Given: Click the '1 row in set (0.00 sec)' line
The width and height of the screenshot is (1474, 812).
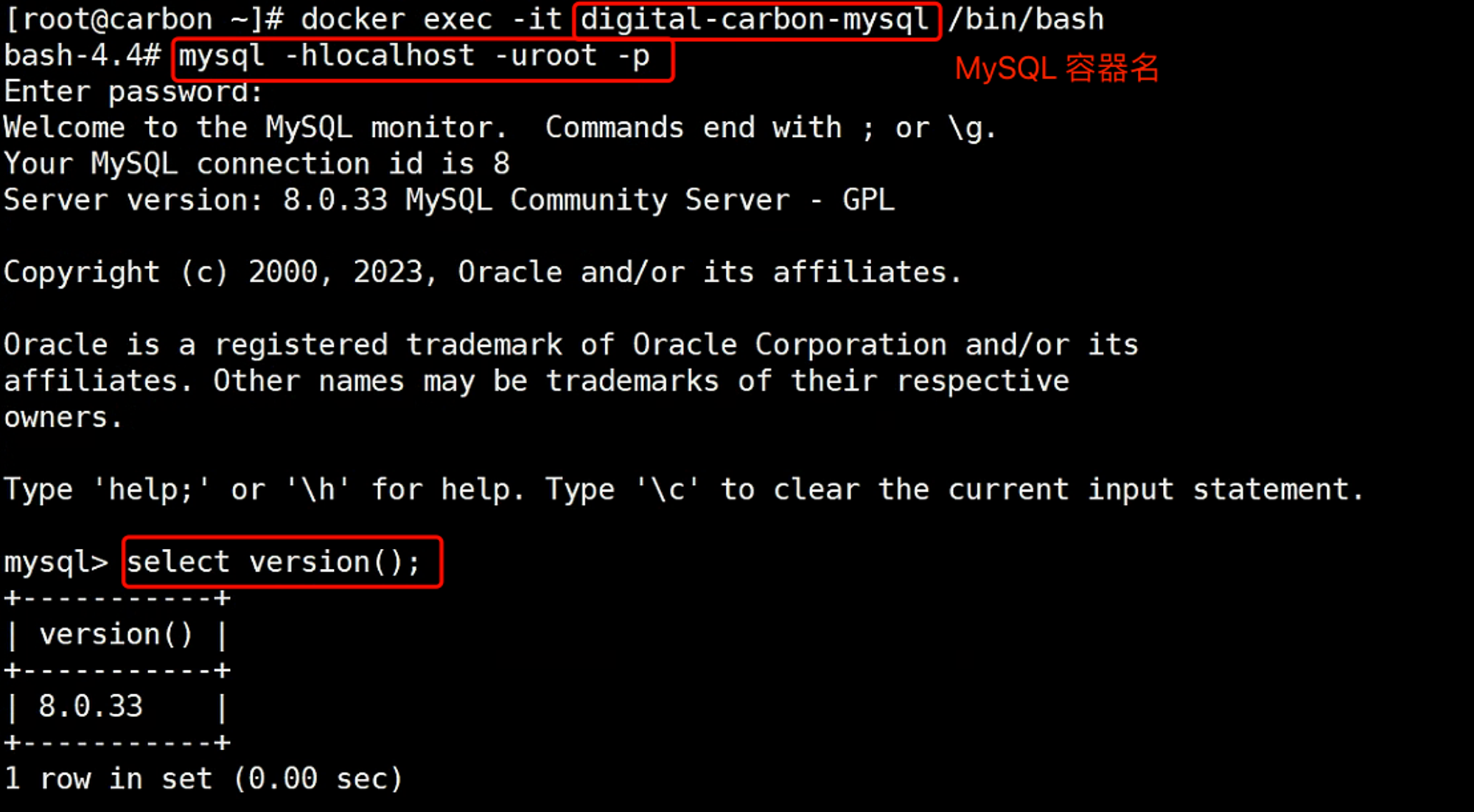Looking at the screenshot, I should click(203, 779).
